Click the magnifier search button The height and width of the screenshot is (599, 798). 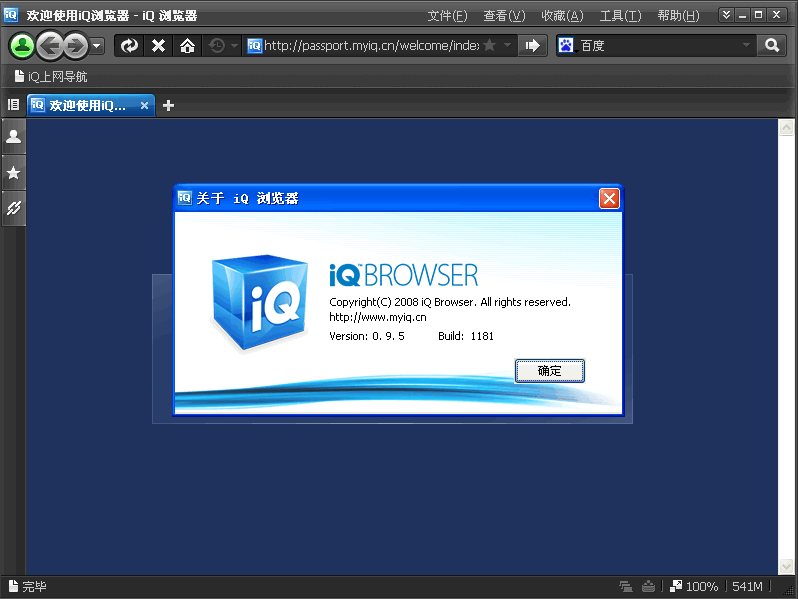(x=772, y=46)
